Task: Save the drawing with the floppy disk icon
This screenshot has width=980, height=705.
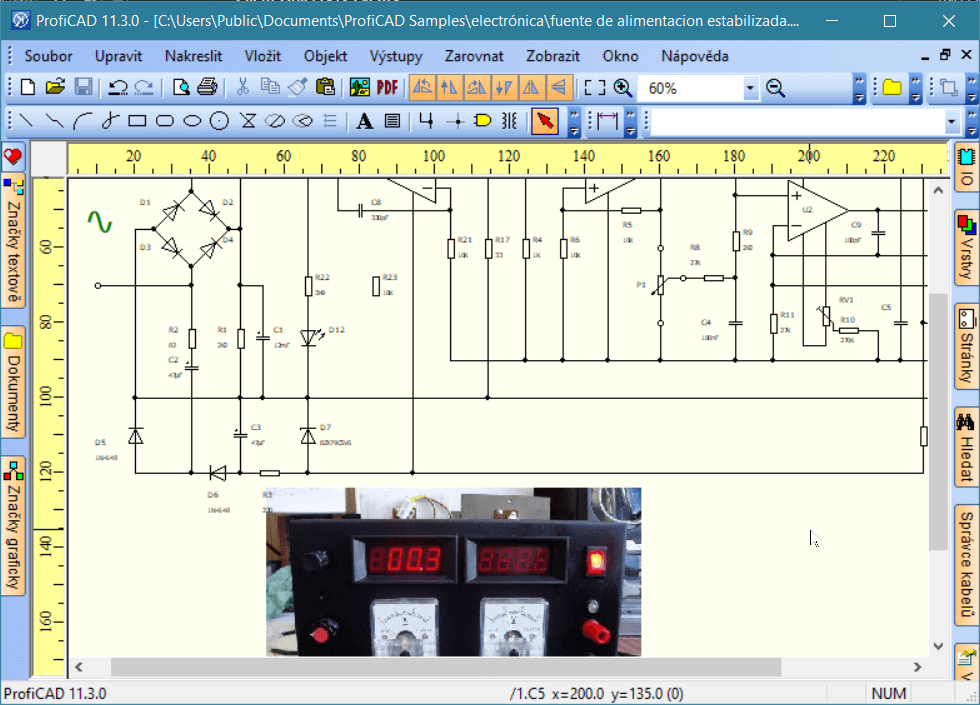Action: [x=84, y=88]
